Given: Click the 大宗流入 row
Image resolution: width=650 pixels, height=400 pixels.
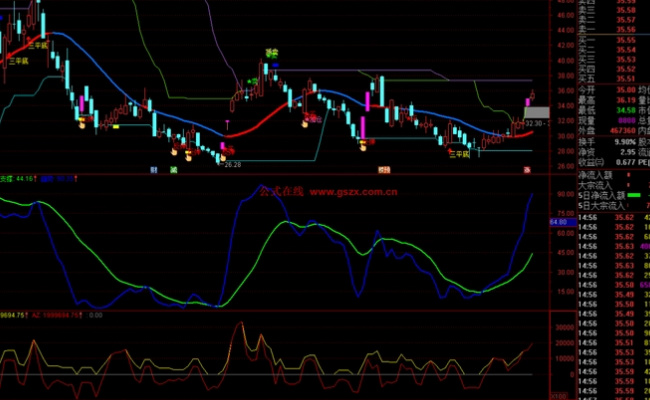Looking at the screenshot, I should pyautogui.click(x=614, y=185).
